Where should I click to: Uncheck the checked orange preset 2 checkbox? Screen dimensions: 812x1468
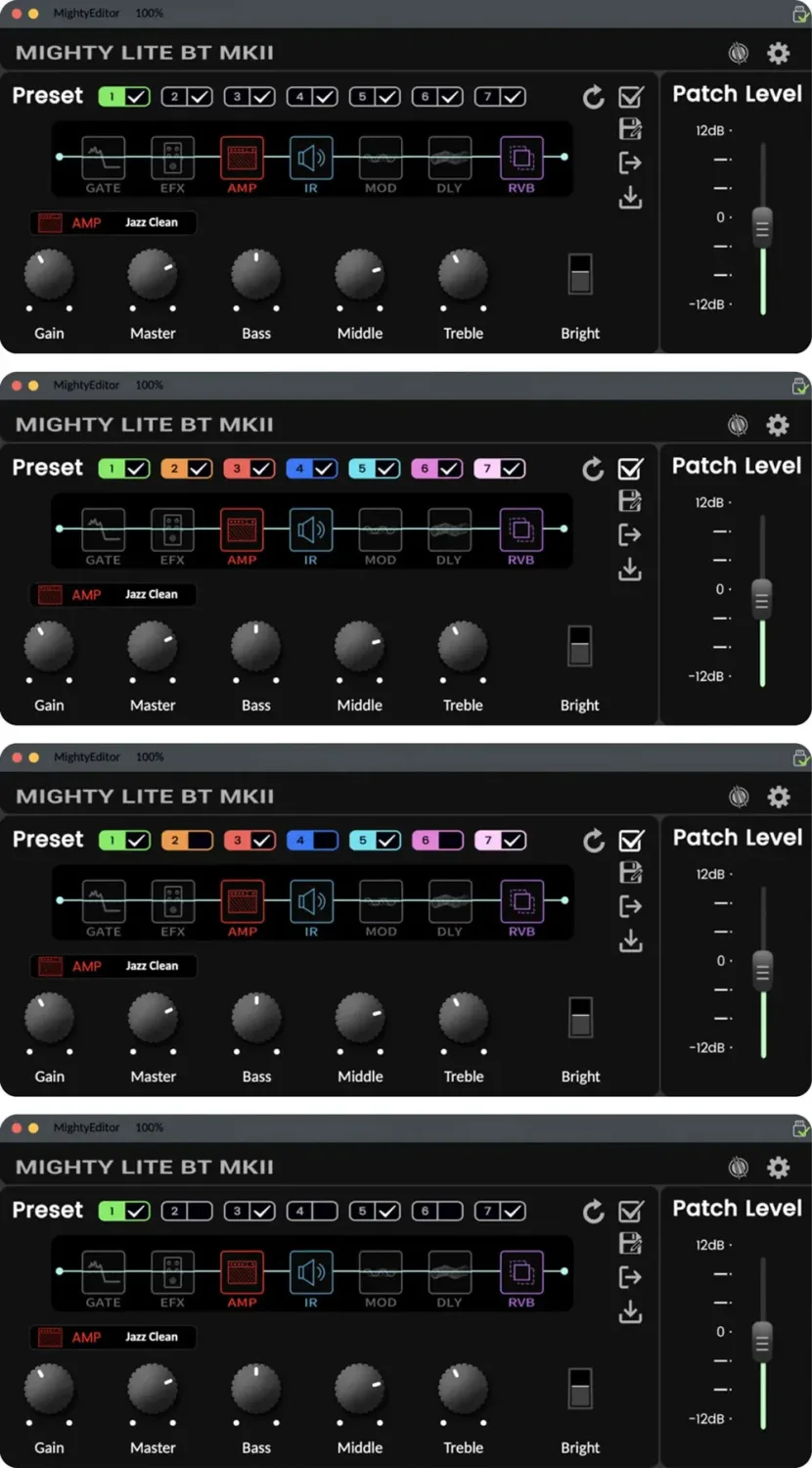pos(200,469)
